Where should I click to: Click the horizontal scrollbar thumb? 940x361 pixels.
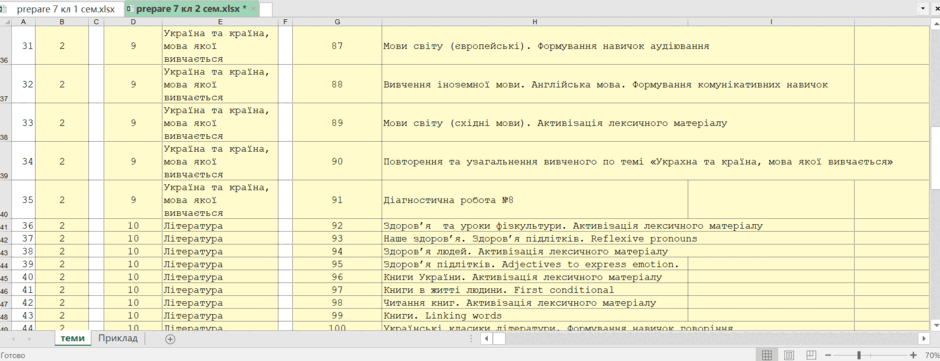tap(499, 339)
